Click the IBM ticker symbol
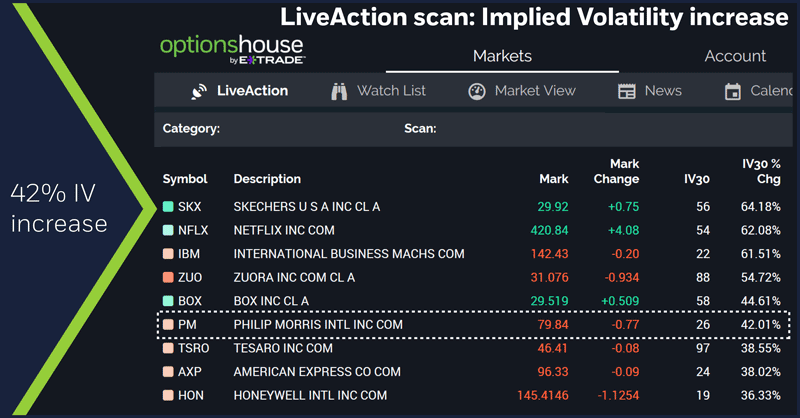800x418 pixels. 189,254
